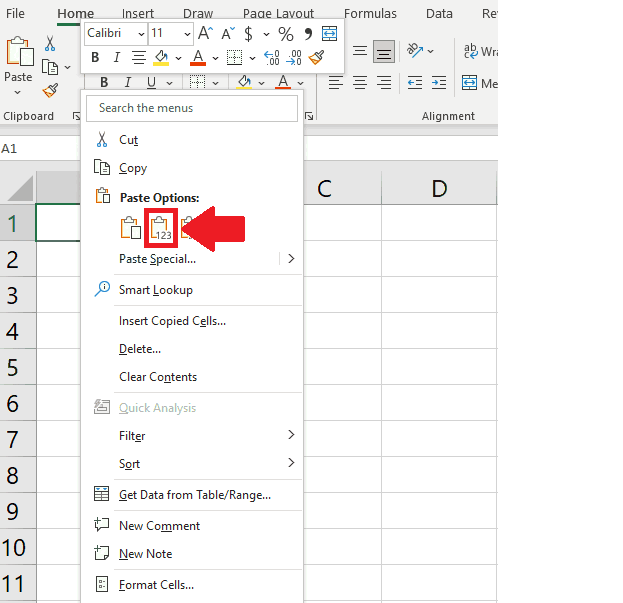Expand the Filter submenu arrow
This screenshot has width=623, height=603.
[291, 435]
